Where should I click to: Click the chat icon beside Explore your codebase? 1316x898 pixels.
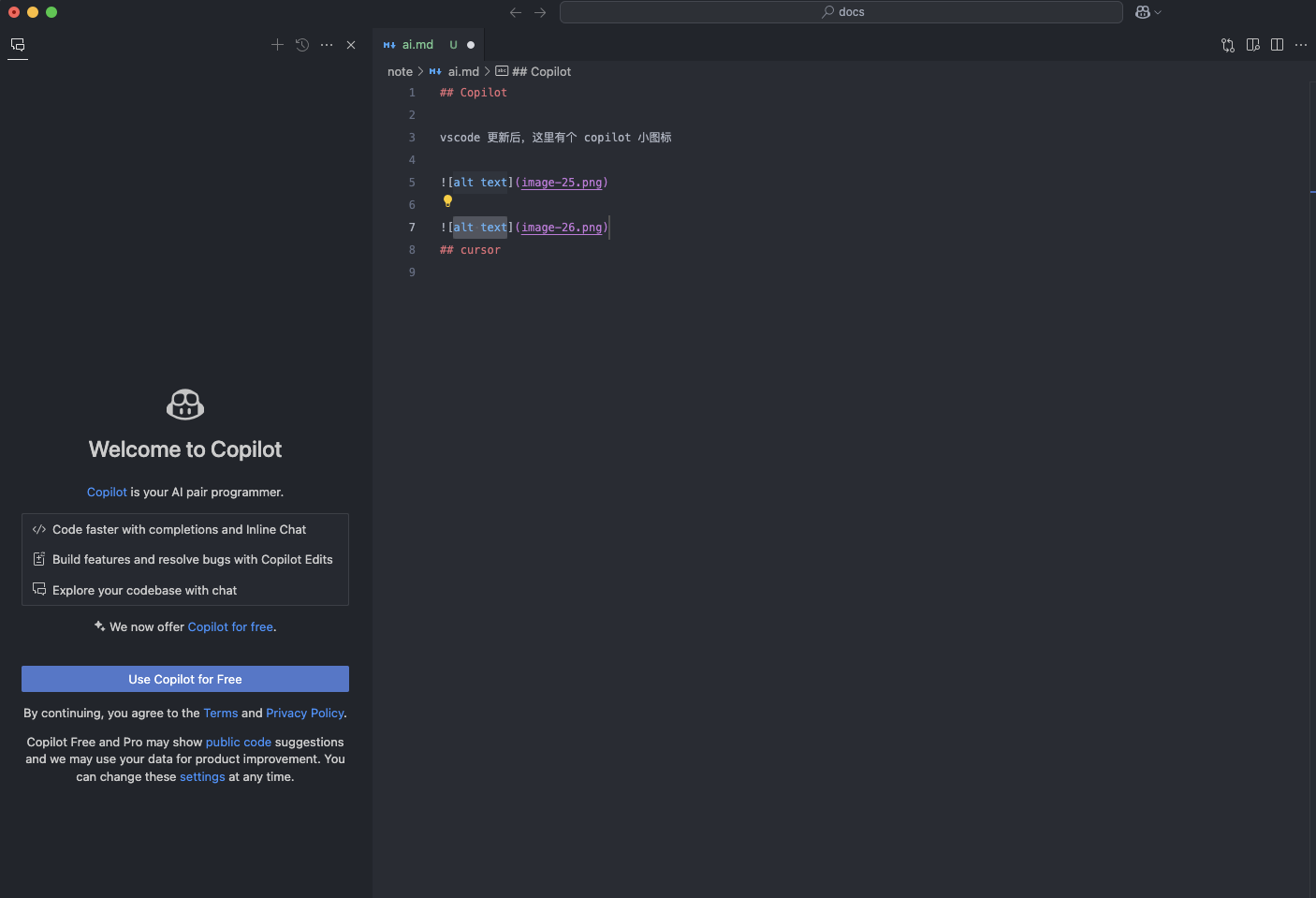pyautogui.click(x=39, y=589)
